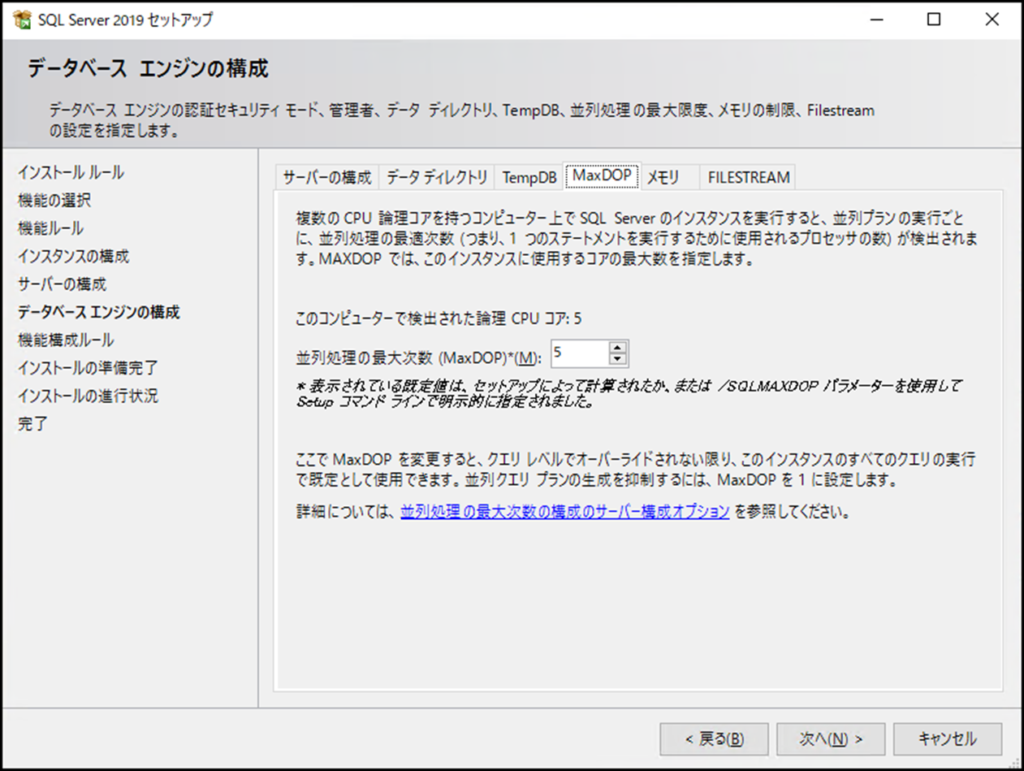Screen dimensions: 1024x771
Task: Click the サーバーの構成 step in sidebar
Action: coord(61,285)
